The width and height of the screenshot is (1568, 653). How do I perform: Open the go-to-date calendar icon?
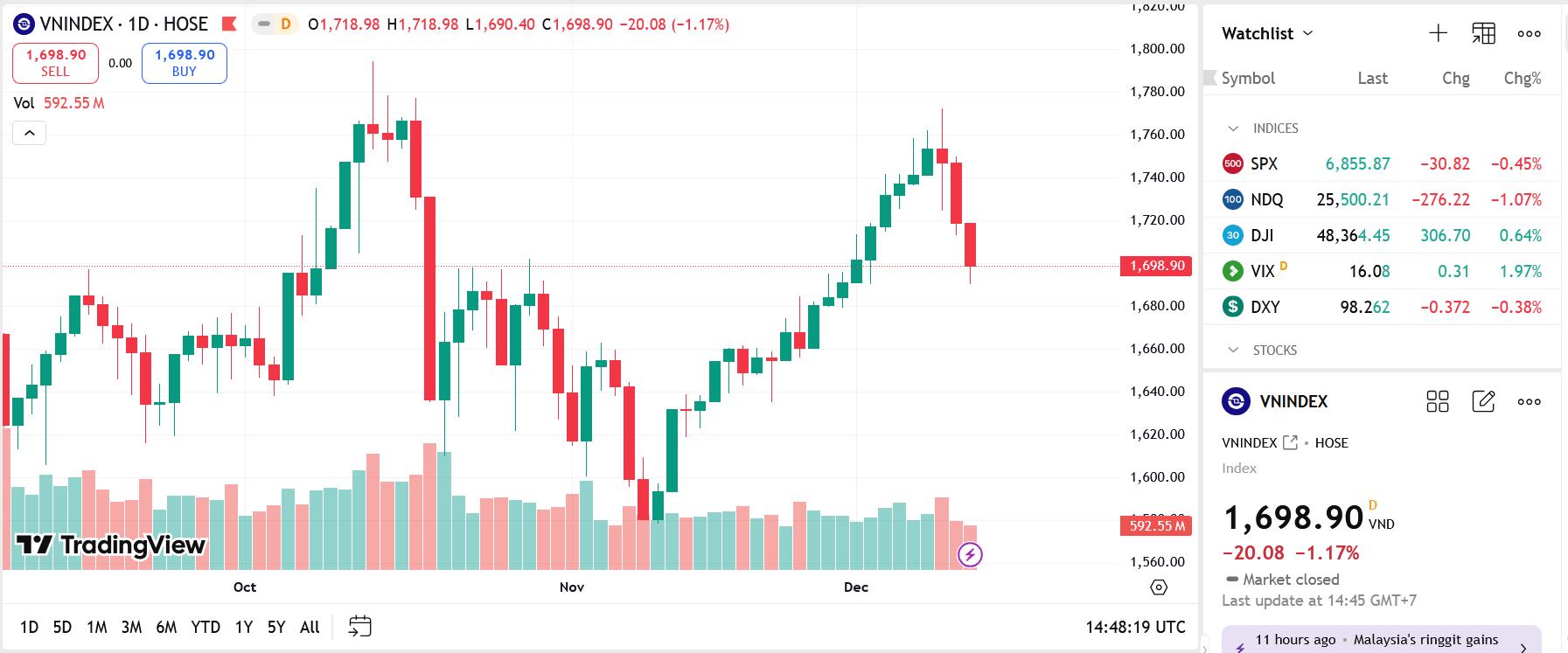(x=359, y=626)
